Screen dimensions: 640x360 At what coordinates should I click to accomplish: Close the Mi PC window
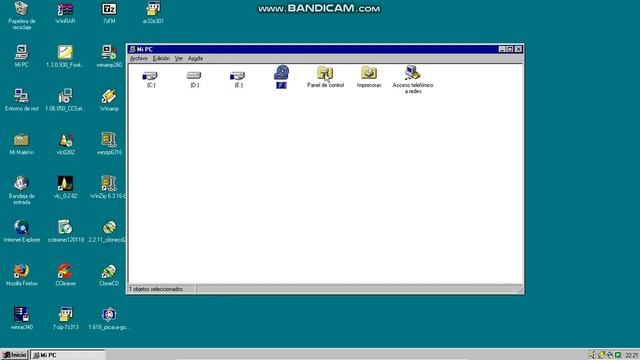(518, 49)
